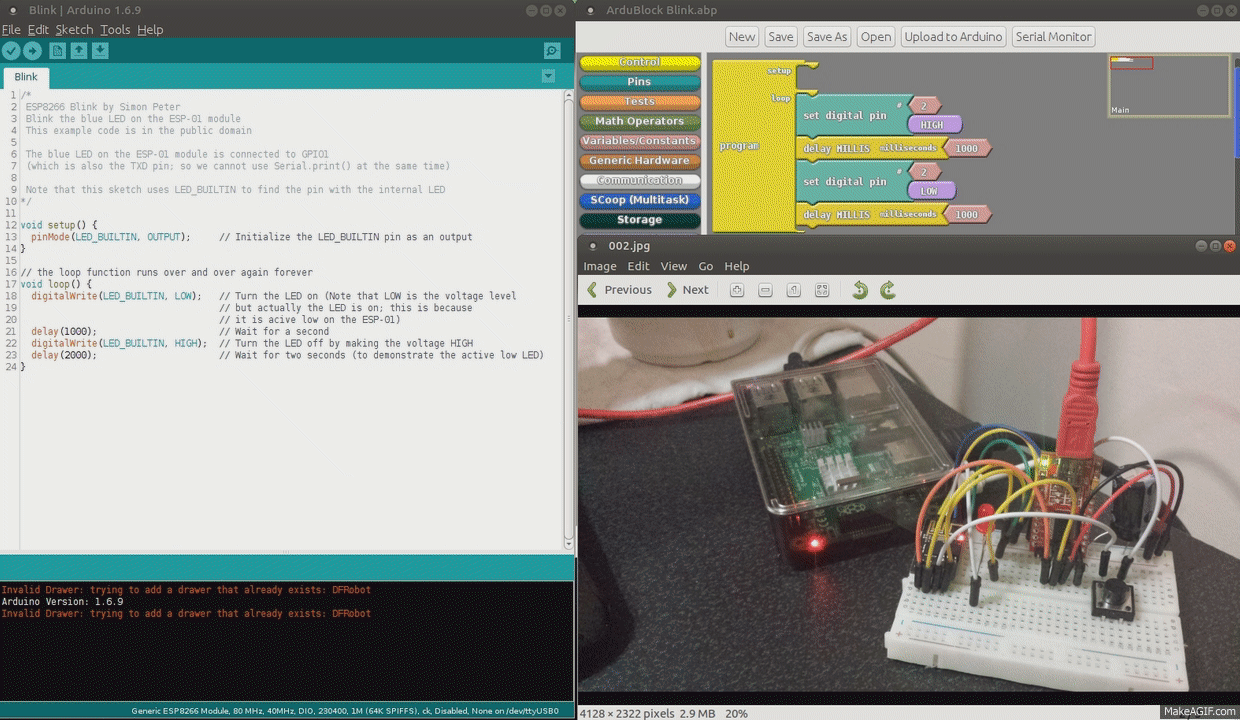Create a new sketch with New icon
Viewport: 1240px width, 720px height.
tap(58, 51)
